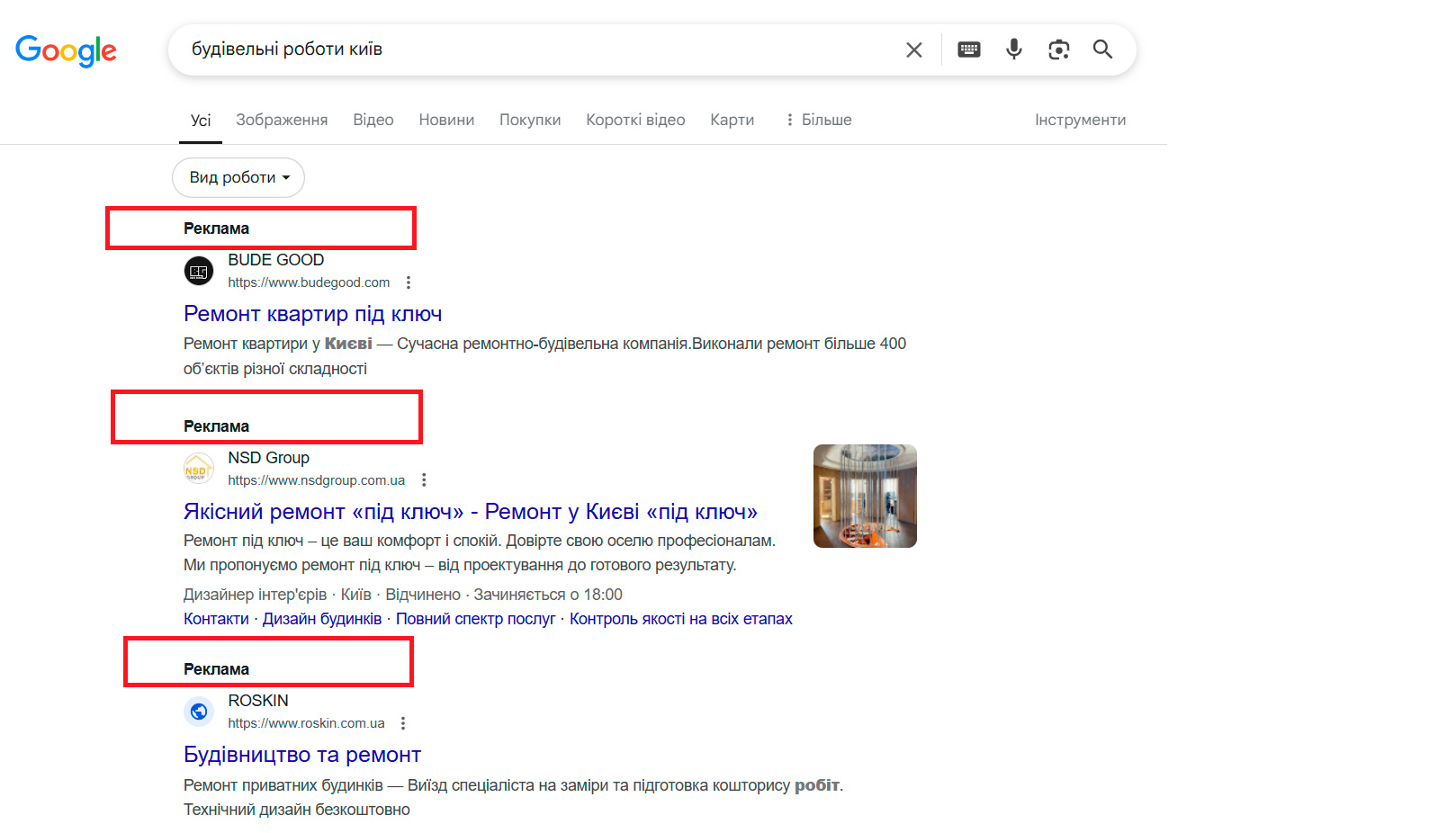The image size is (1456, 833).
Task: Click the NSD Group interior thumbnail
Action: coord(865,496)
